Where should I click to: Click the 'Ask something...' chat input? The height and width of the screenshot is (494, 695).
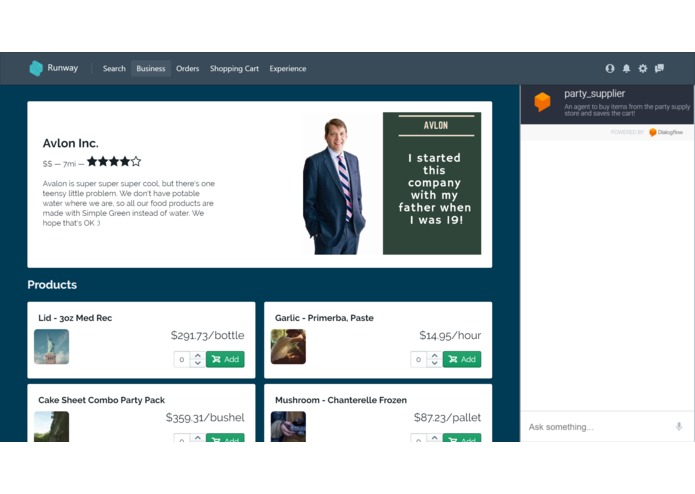(x=598, y=427)
